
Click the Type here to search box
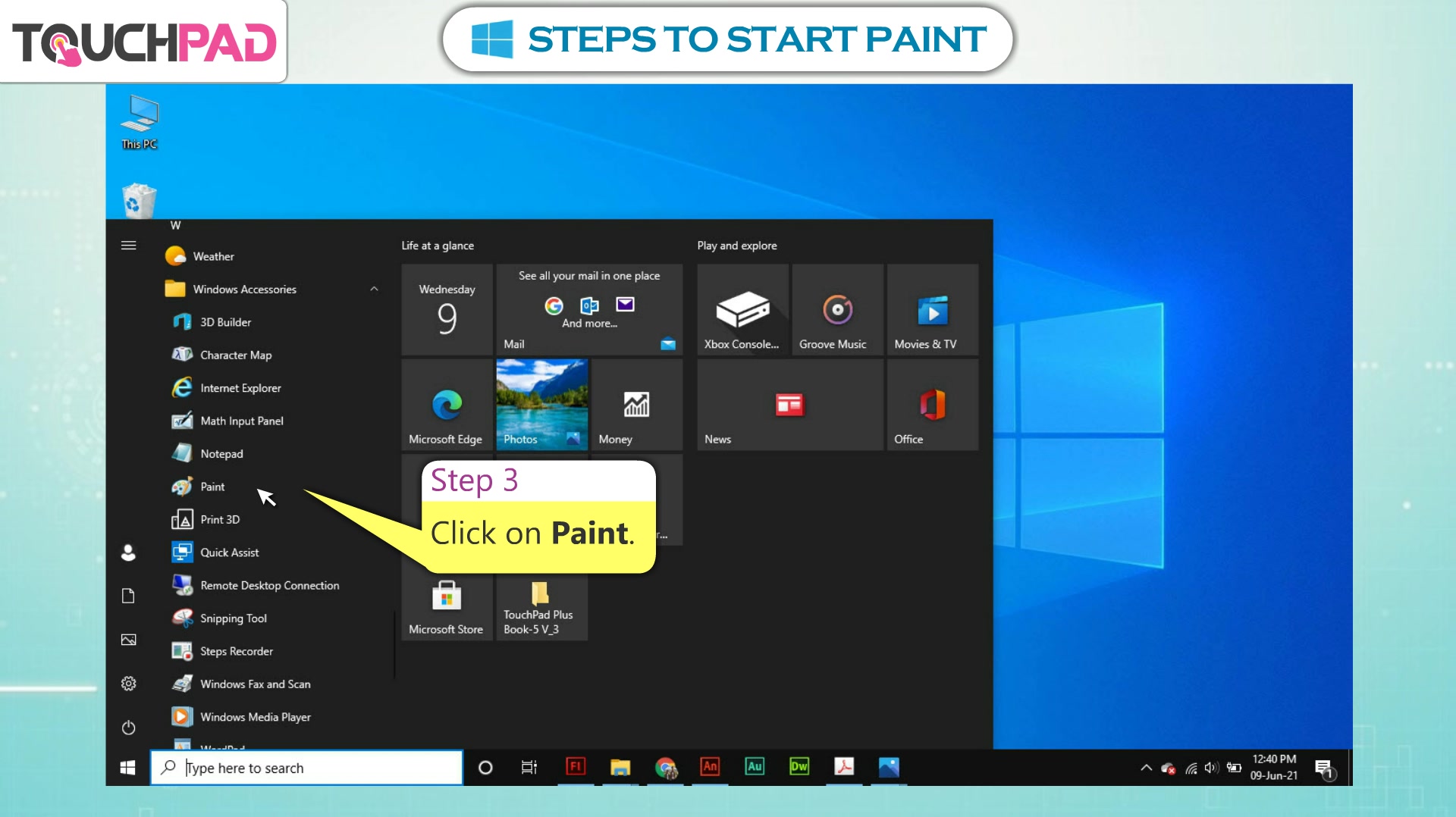tap(306, 768)
